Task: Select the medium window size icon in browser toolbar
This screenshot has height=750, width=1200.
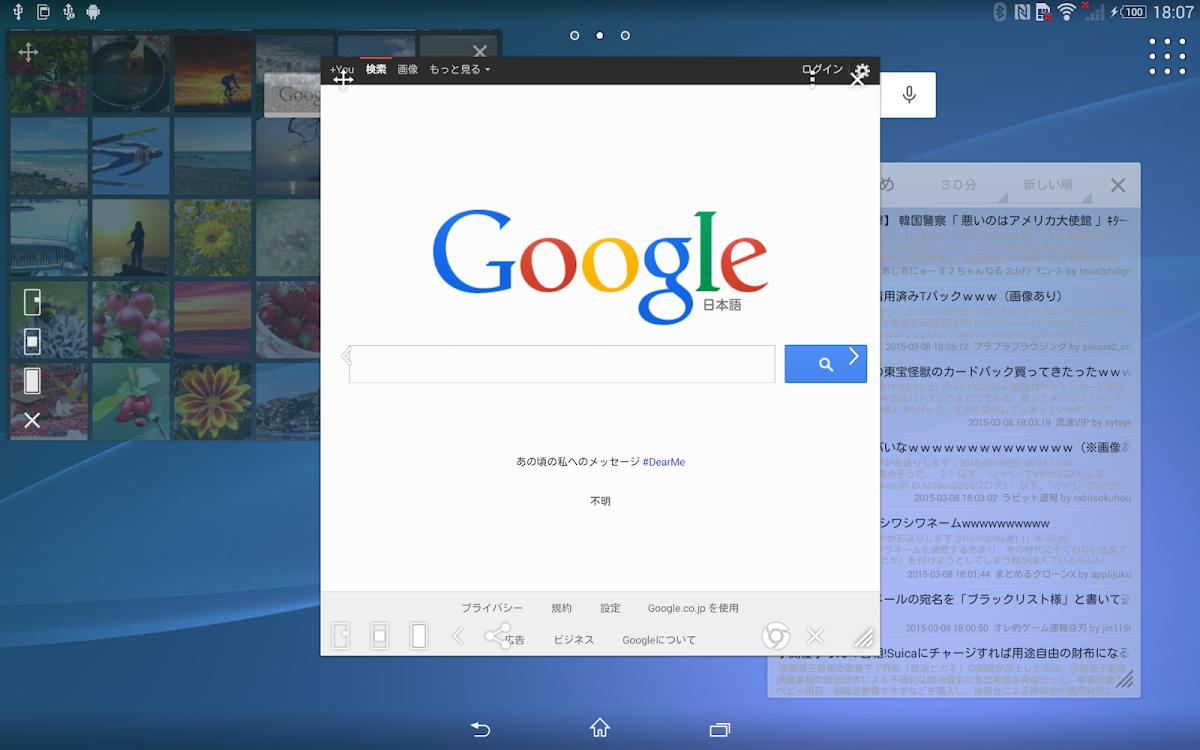Action: [x=380, y=636]
